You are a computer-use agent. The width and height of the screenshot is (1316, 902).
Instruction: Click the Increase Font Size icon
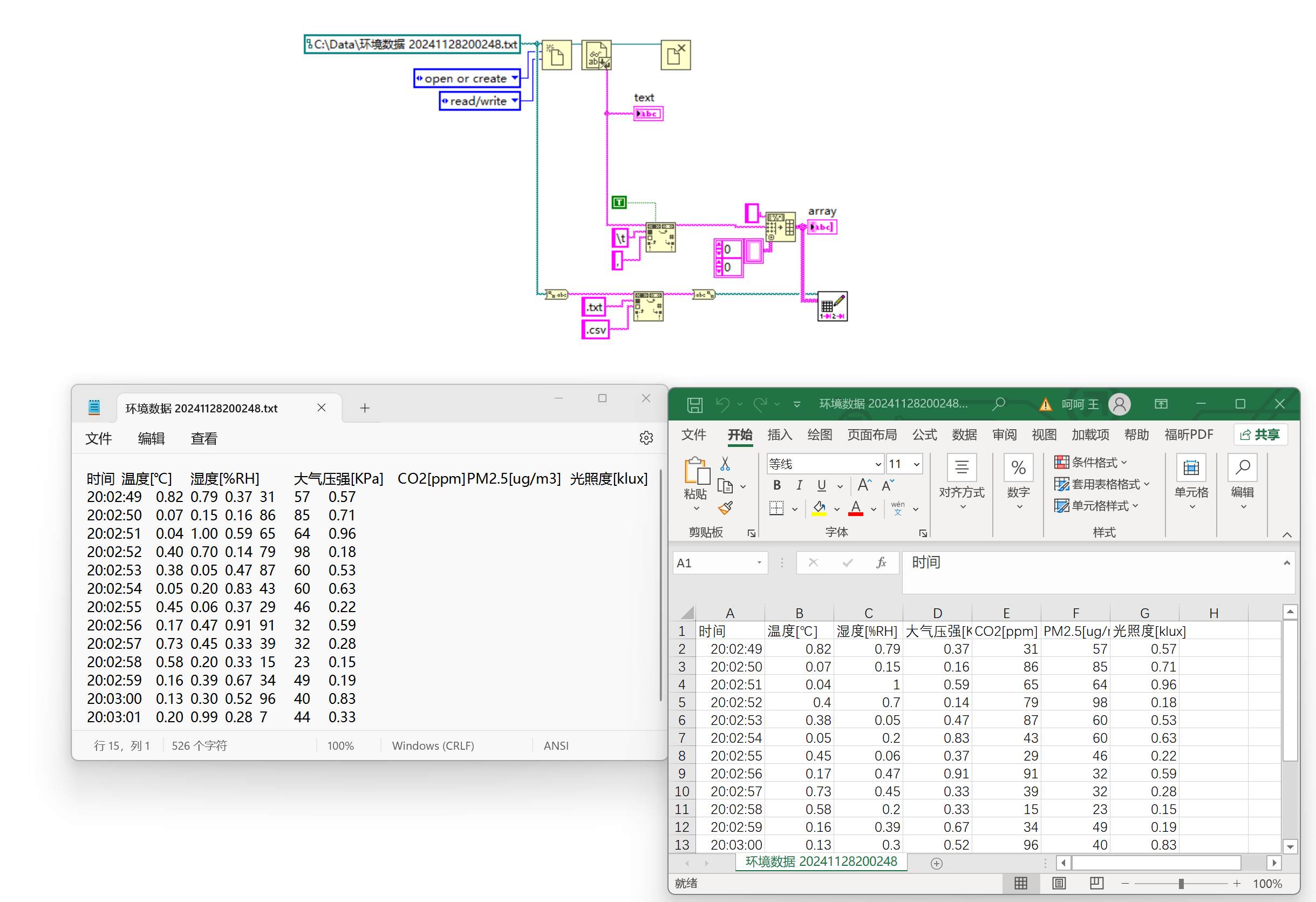click(x=864, y=485)
